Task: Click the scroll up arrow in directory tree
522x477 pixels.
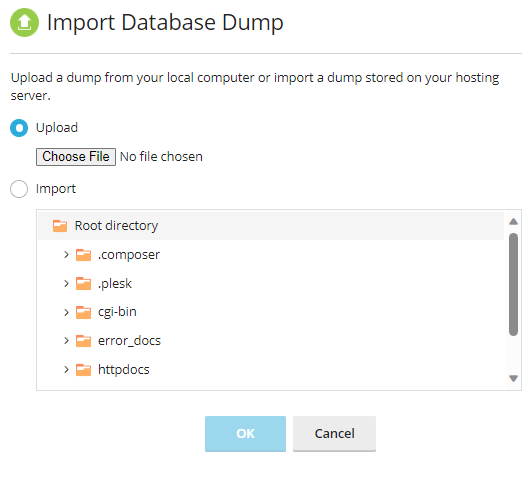Action: [x=514, y=222]
